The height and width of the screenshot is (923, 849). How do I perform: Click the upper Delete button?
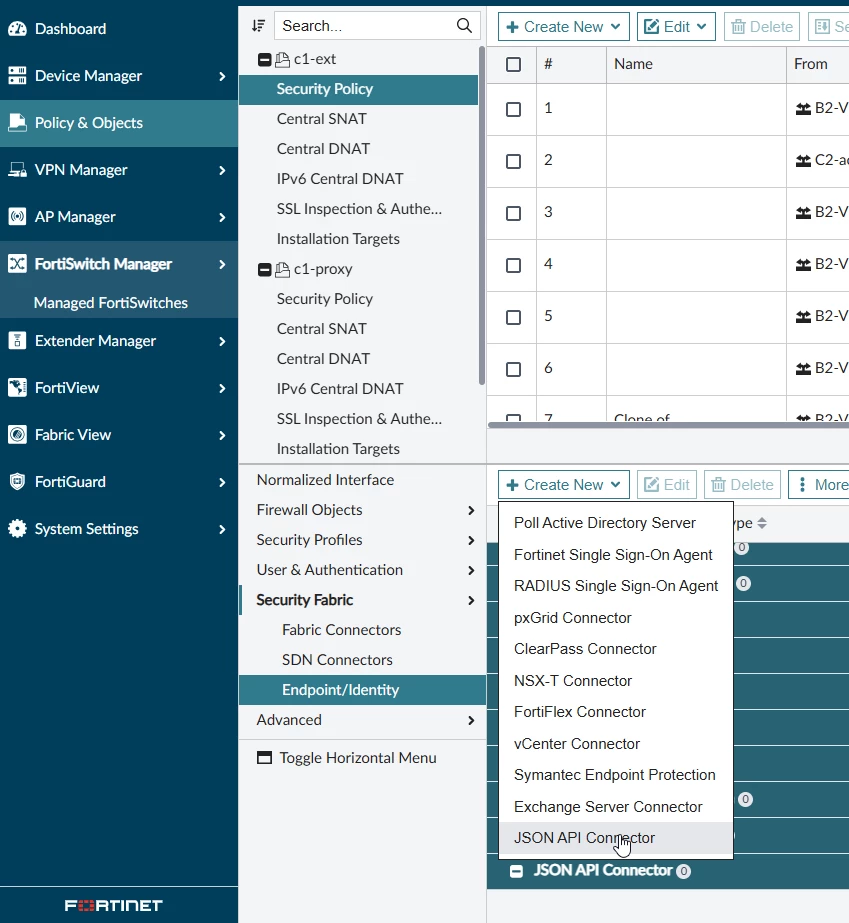coord(762,26)
